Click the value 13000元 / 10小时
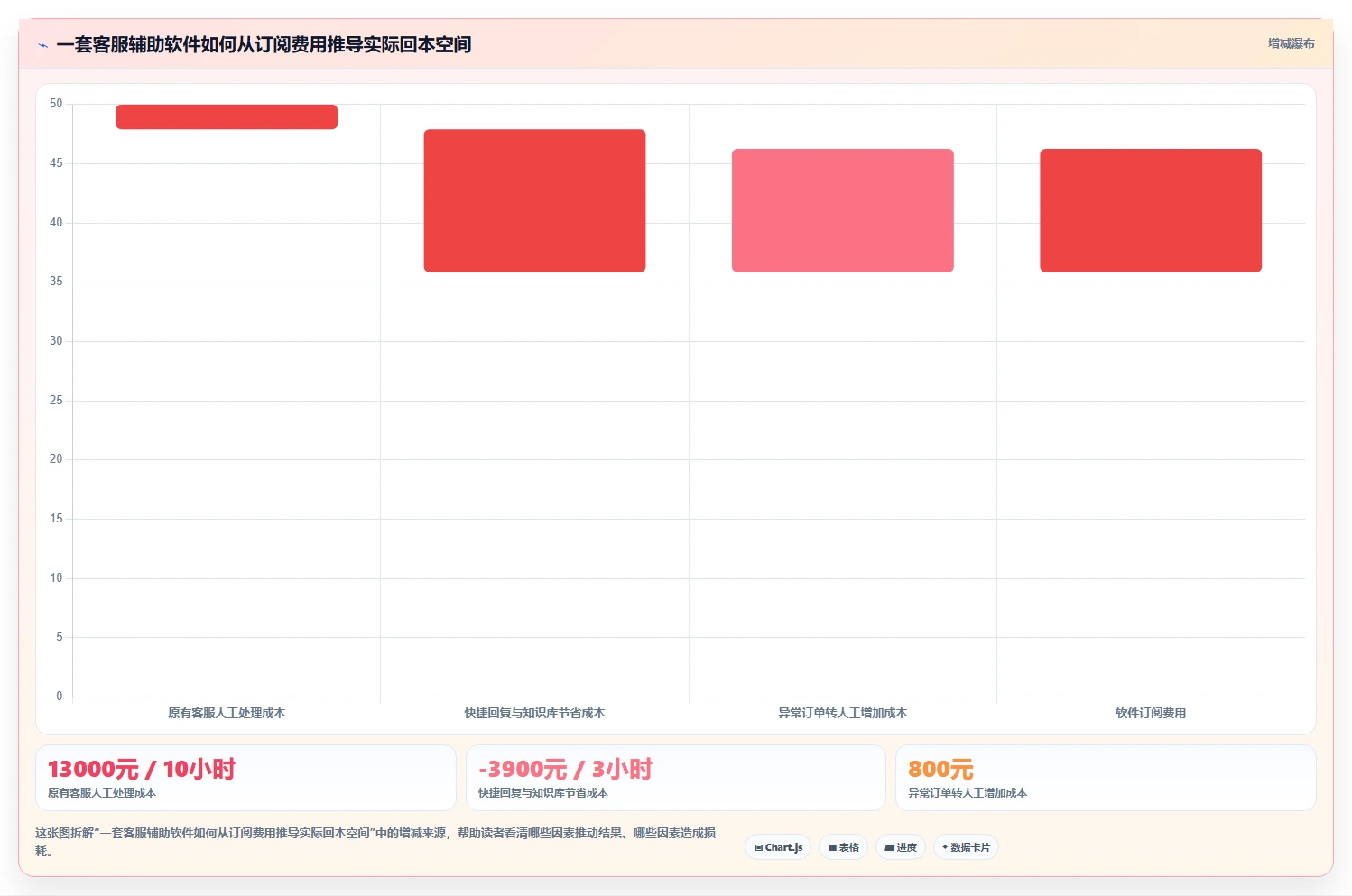 point(142,769)
